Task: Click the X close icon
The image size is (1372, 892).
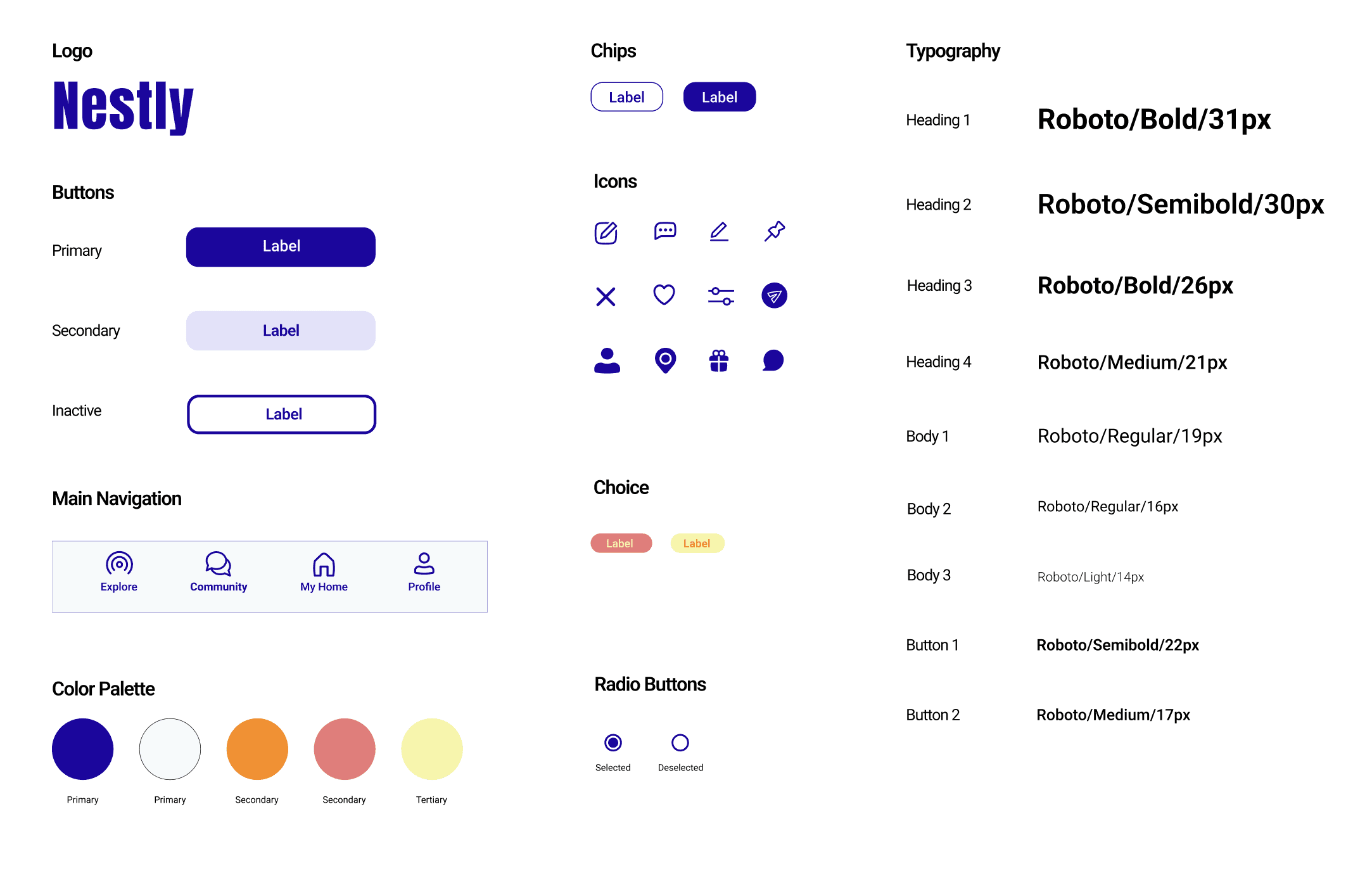Action: (x=606, y=296)
